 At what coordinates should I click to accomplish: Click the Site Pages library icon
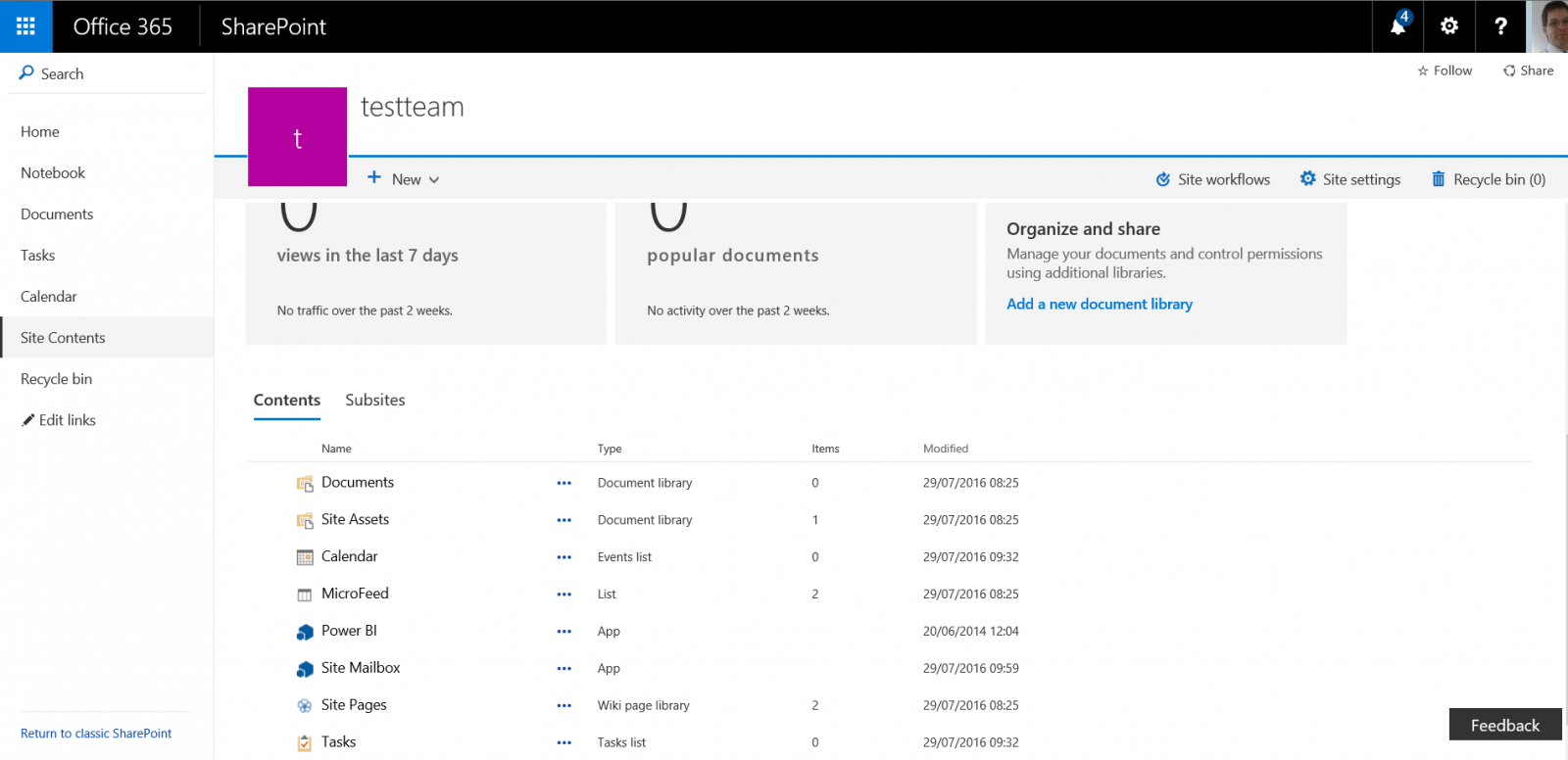click(x=305, y=705)
